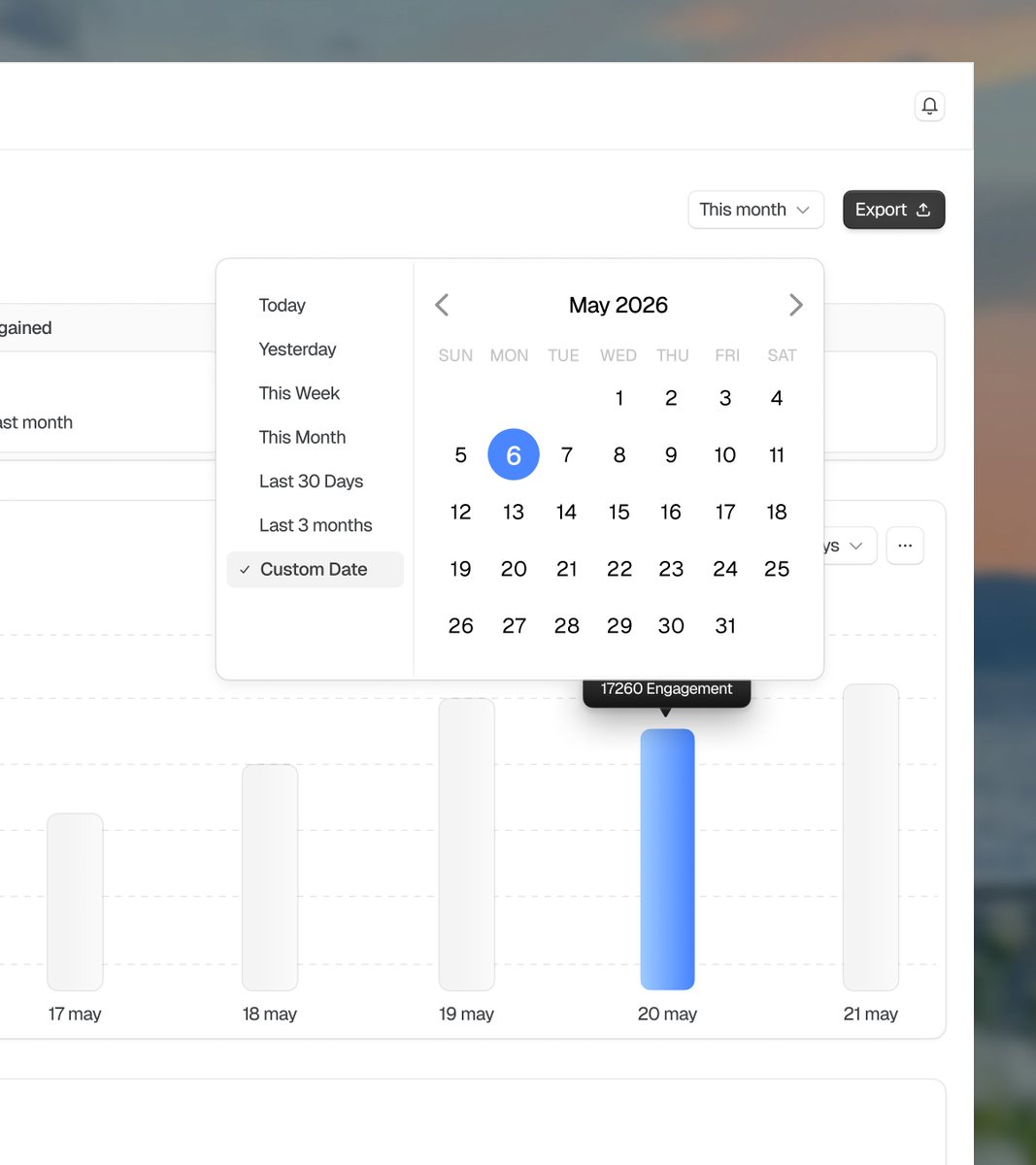Click the 21 may chart bar

[x=871, y=837]
